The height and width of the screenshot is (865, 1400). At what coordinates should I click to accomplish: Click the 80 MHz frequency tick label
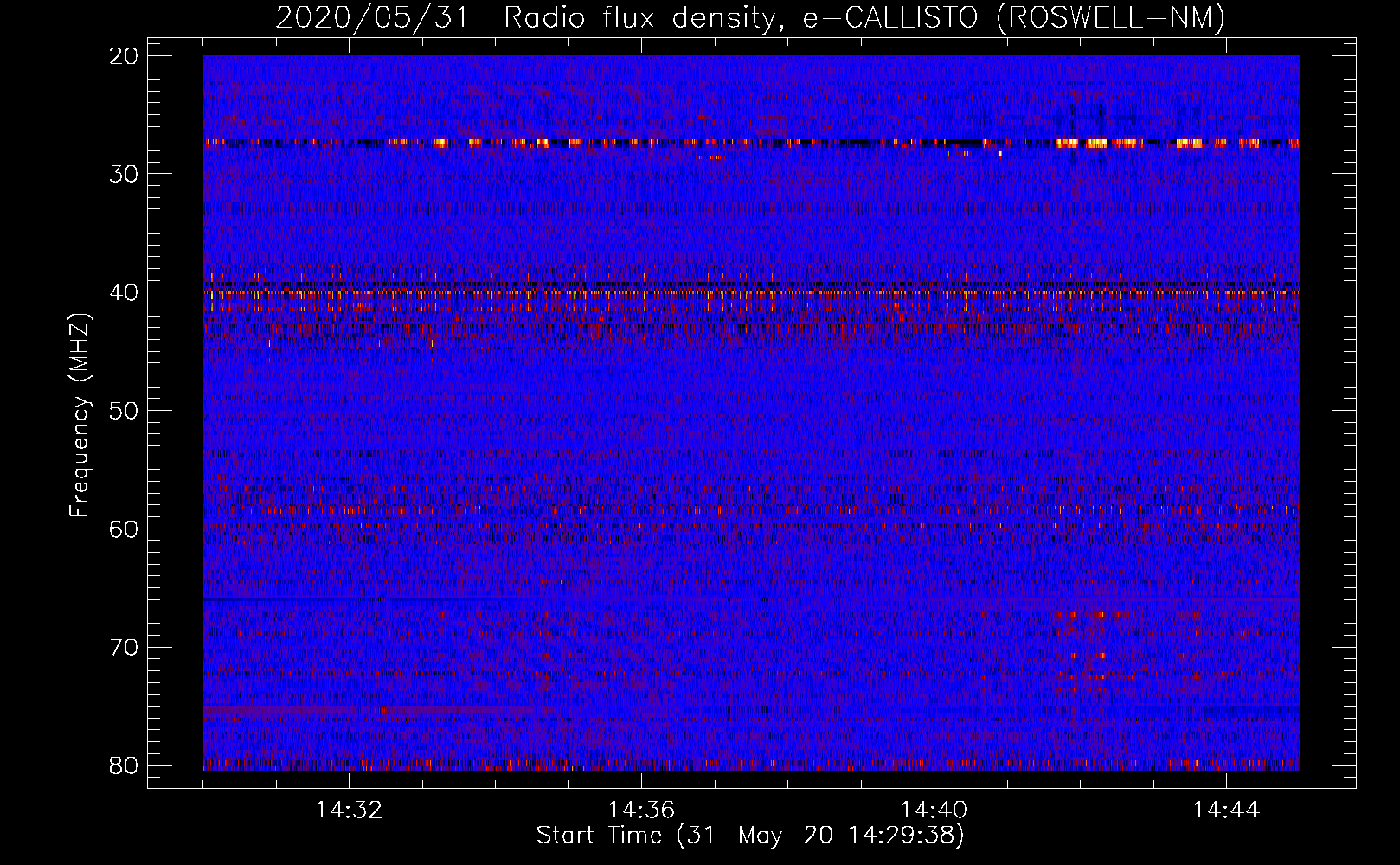pos(125,766)
